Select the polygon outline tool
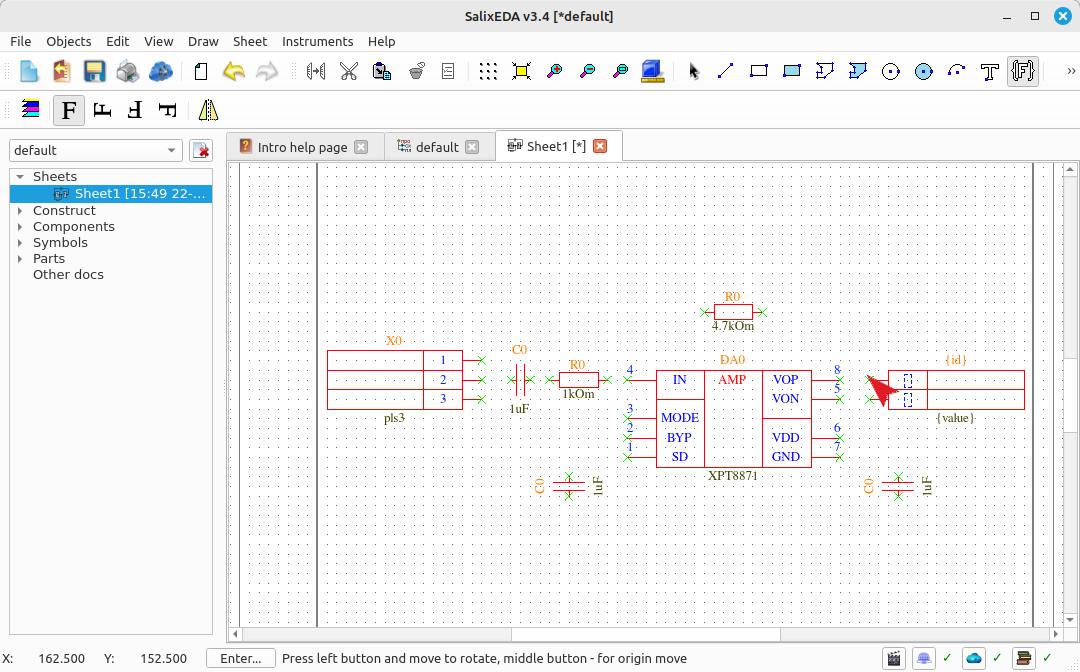 pyautogui.click(x=824, y=72)
